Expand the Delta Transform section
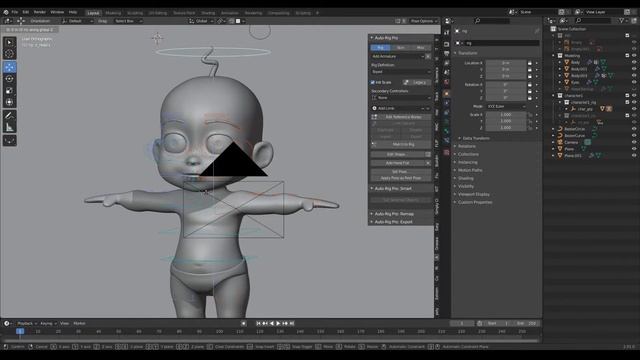 (x=476, y=138)
